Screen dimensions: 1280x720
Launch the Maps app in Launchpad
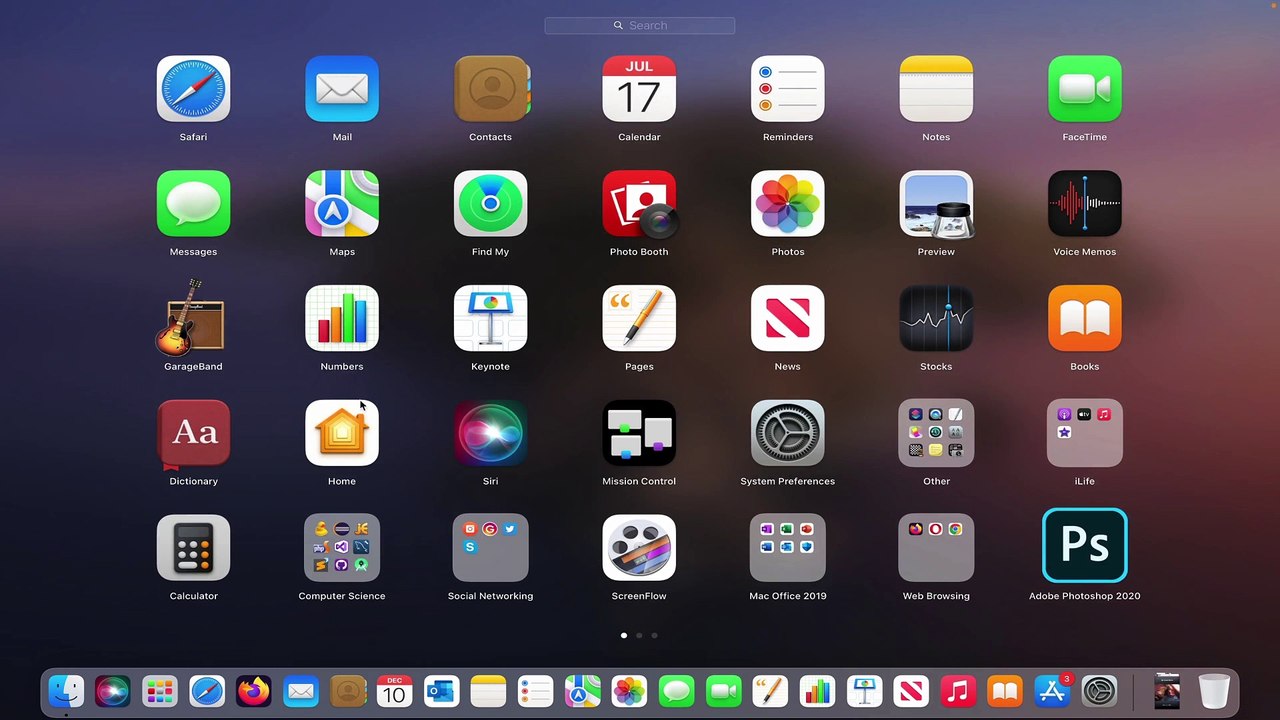[342, 204]
